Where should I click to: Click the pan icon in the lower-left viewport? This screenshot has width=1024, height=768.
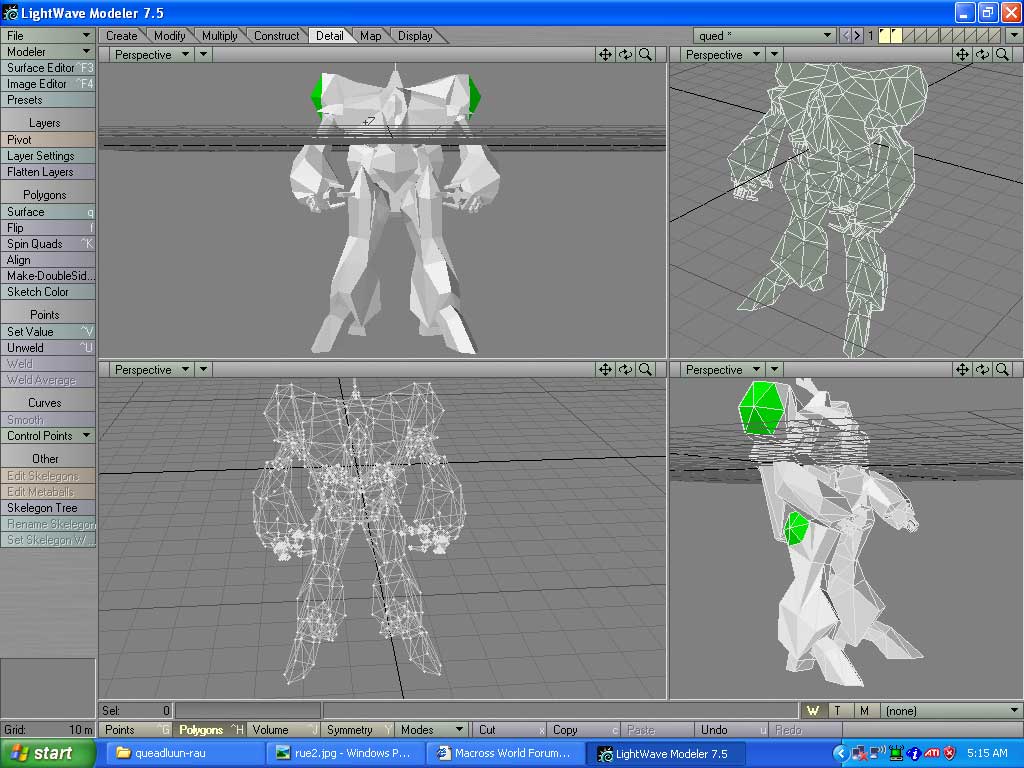click(x=605, y=370)
